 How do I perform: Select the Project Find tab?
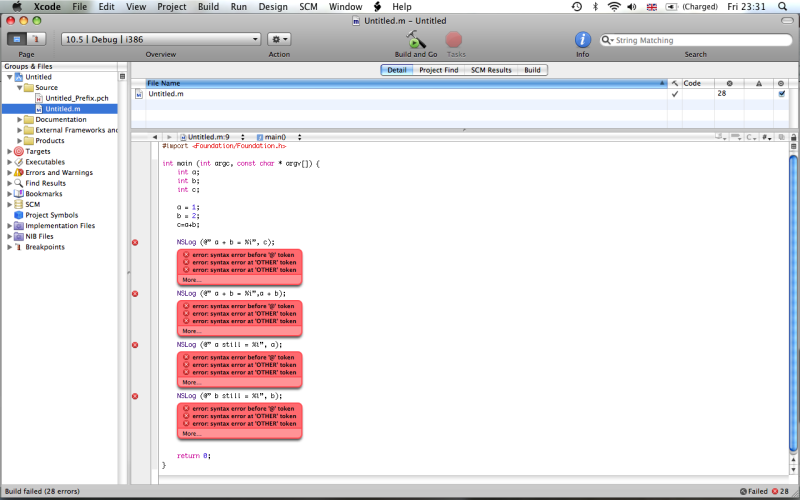[438, 70]
